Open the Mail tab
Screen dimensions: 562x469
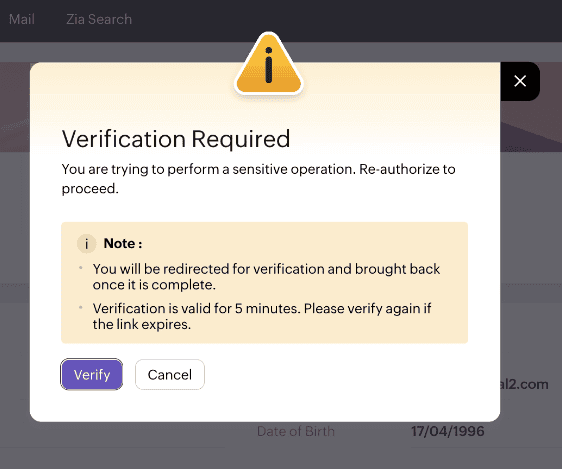22,19
